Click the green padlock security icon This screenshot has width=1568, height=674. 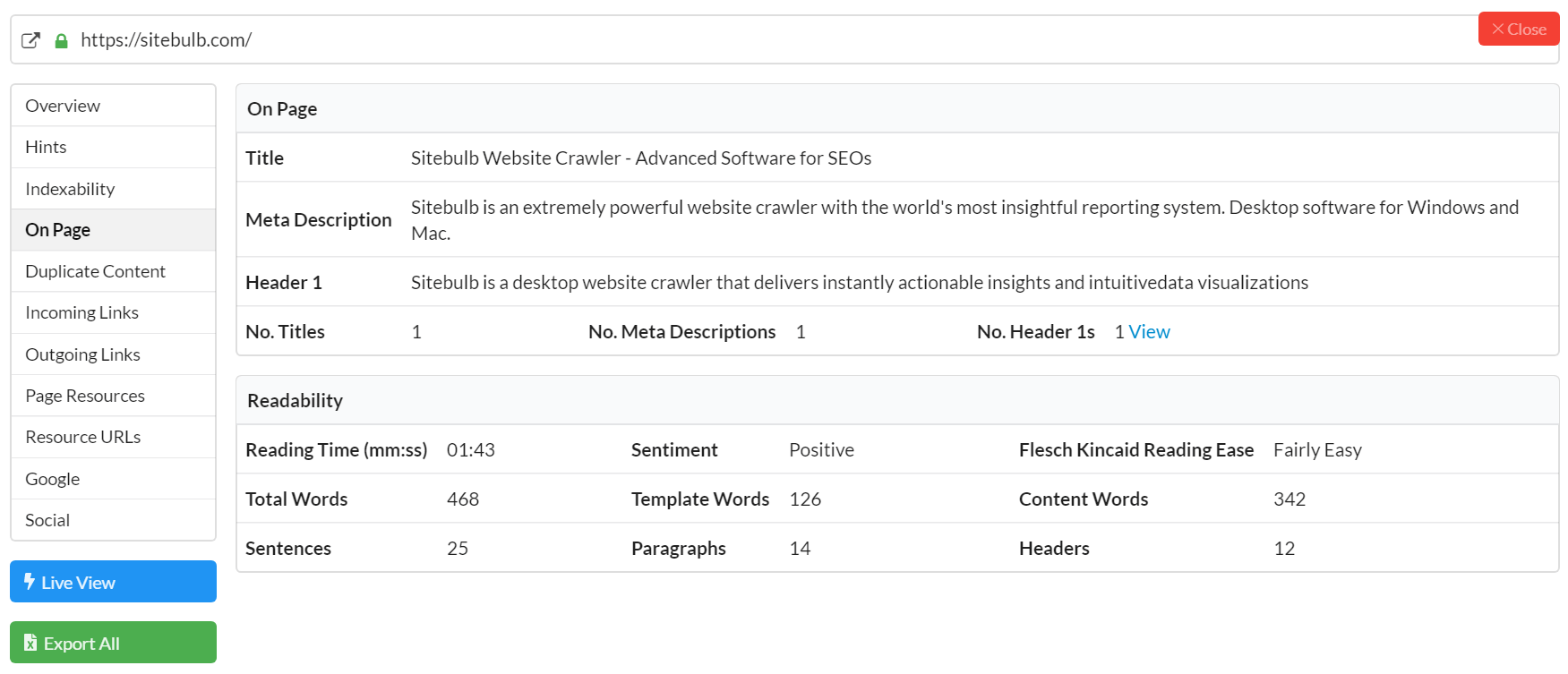click(x=61, y=40)
